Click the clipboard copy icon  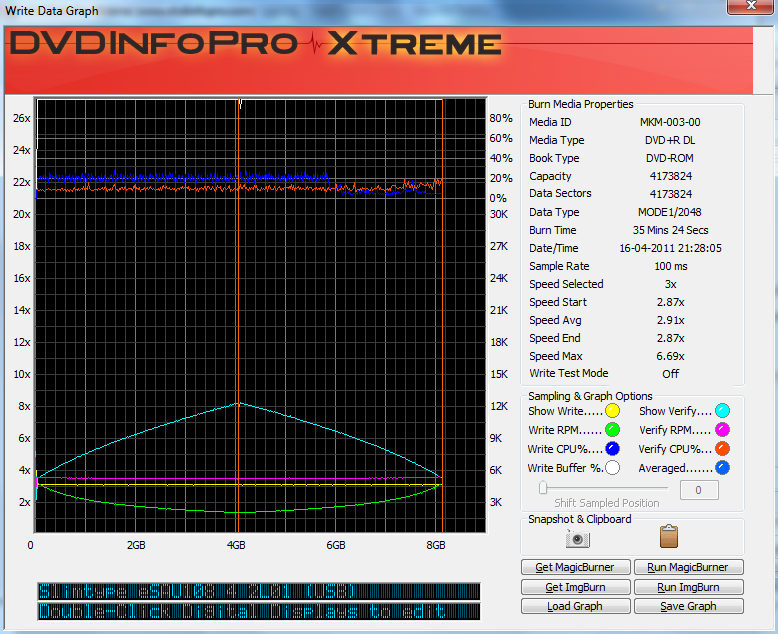[x=669, y=536]
